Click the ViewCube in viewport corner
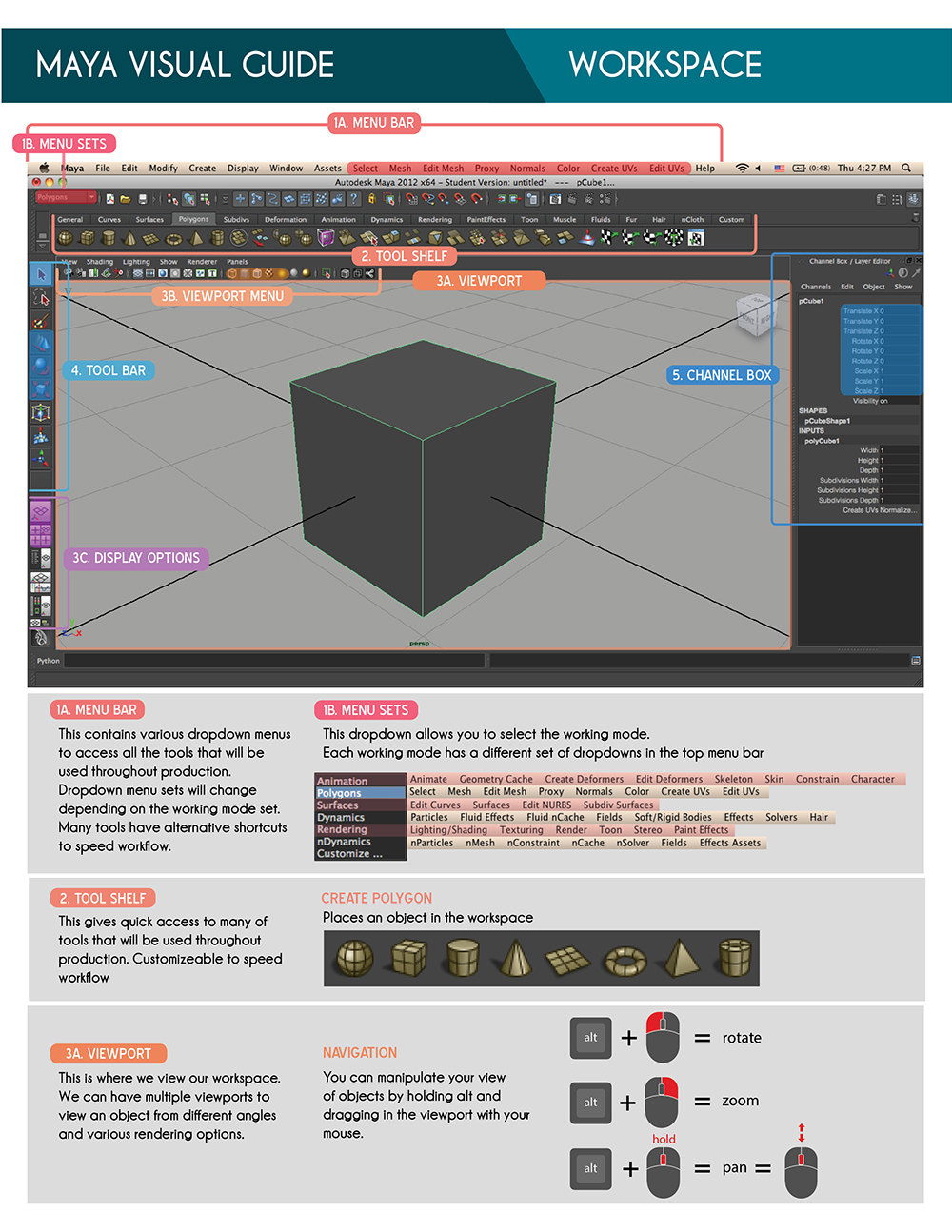The image size is (952, 1232). coord(758,313)
